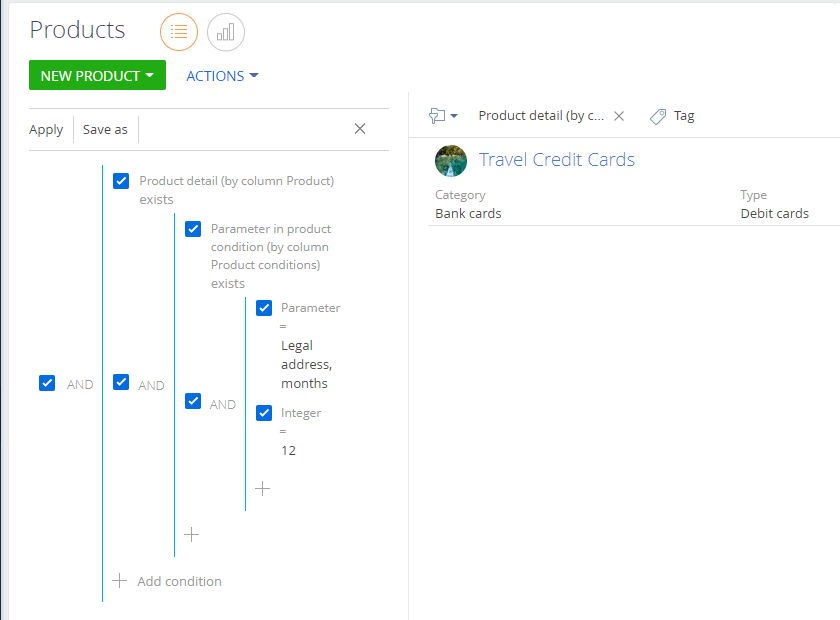
Task: Clear the filter using the X icon
Action: [359, 129]
